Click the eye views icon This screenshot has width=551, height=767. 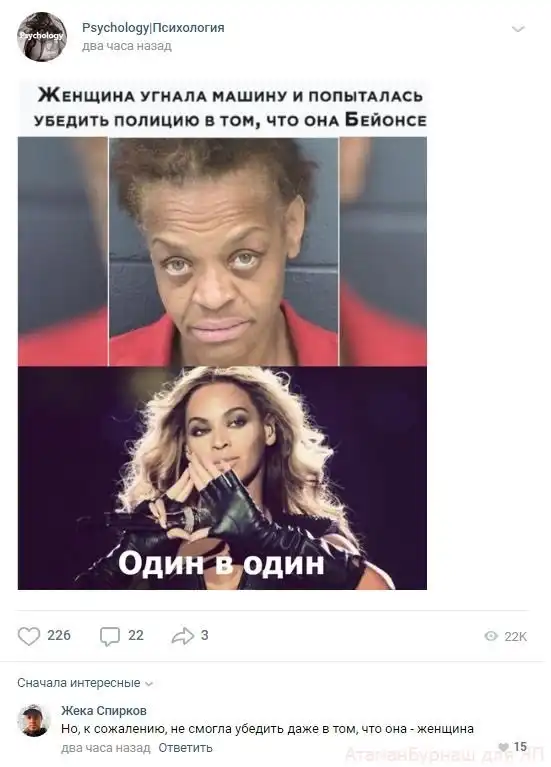click(x=491, y=636)
